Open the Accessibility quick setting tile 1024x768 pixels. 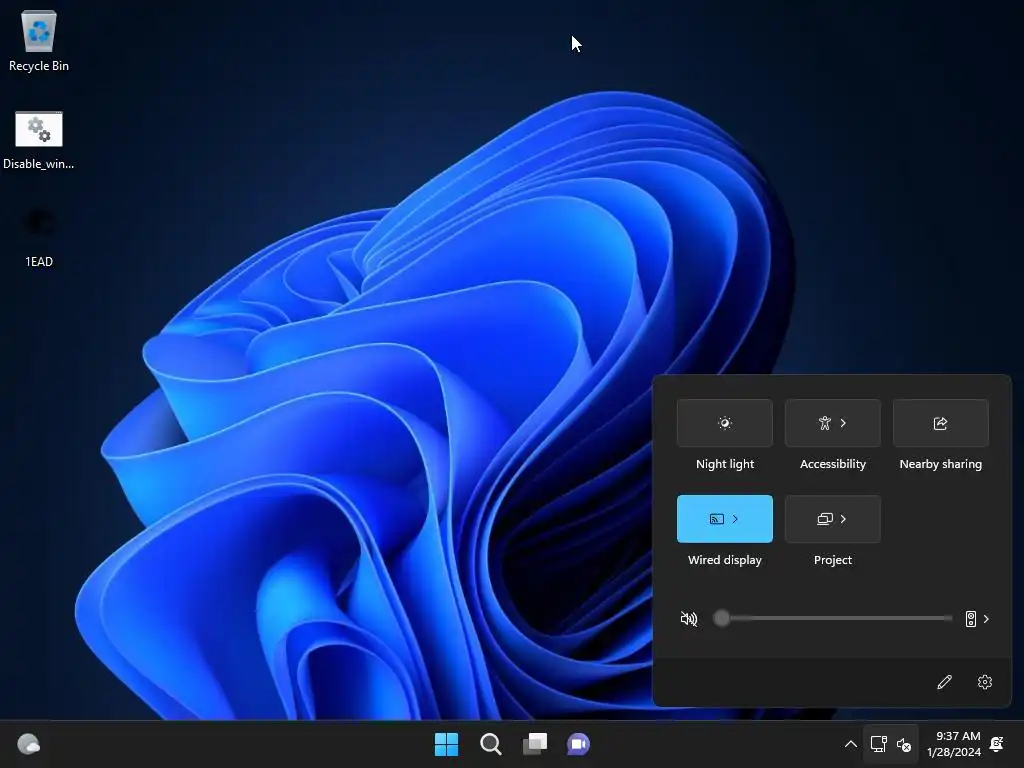[x=833, y=423]
